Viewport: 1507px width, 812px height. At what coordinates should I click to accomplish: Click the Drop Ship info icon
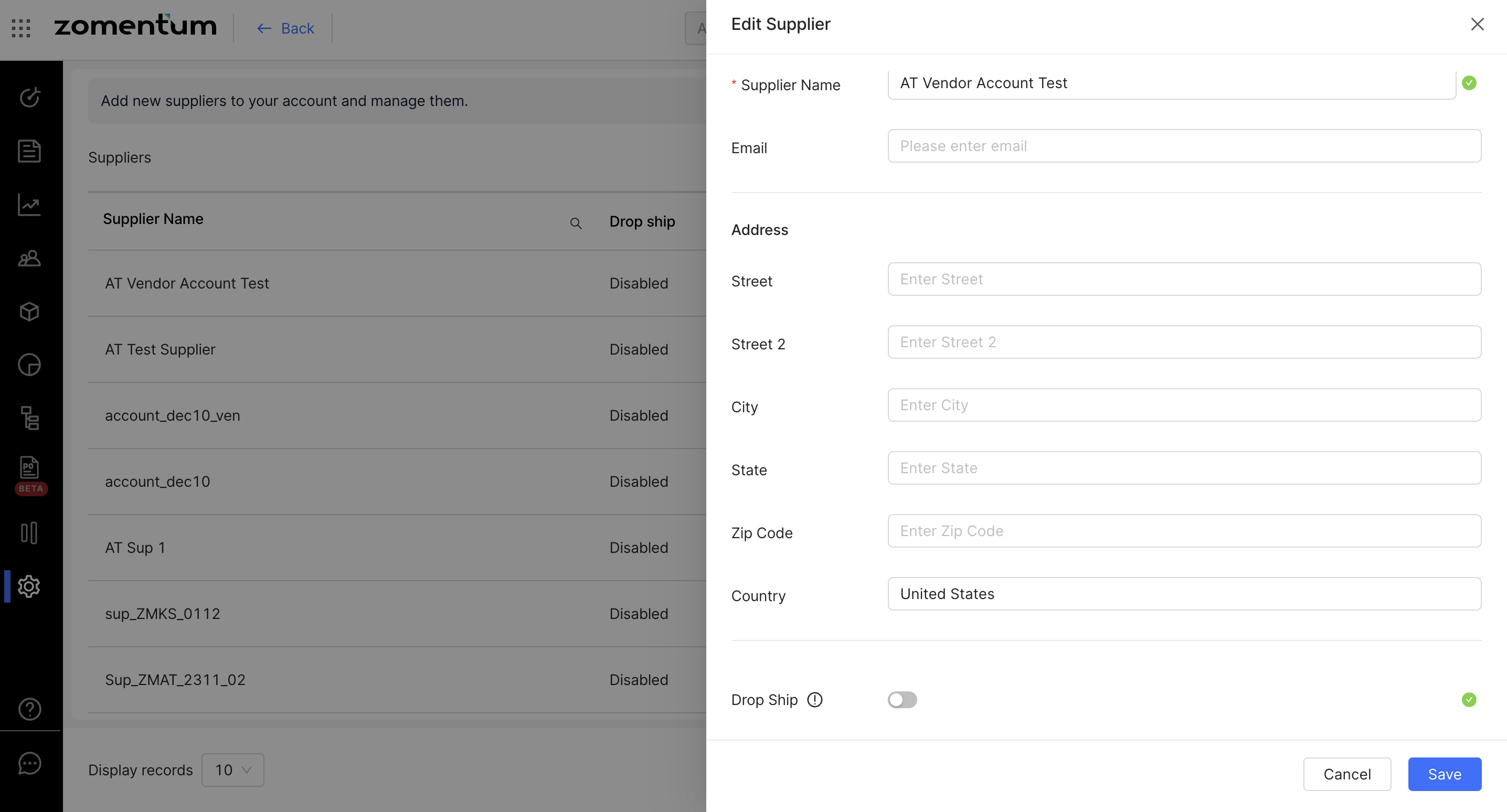tap(815, 700)
